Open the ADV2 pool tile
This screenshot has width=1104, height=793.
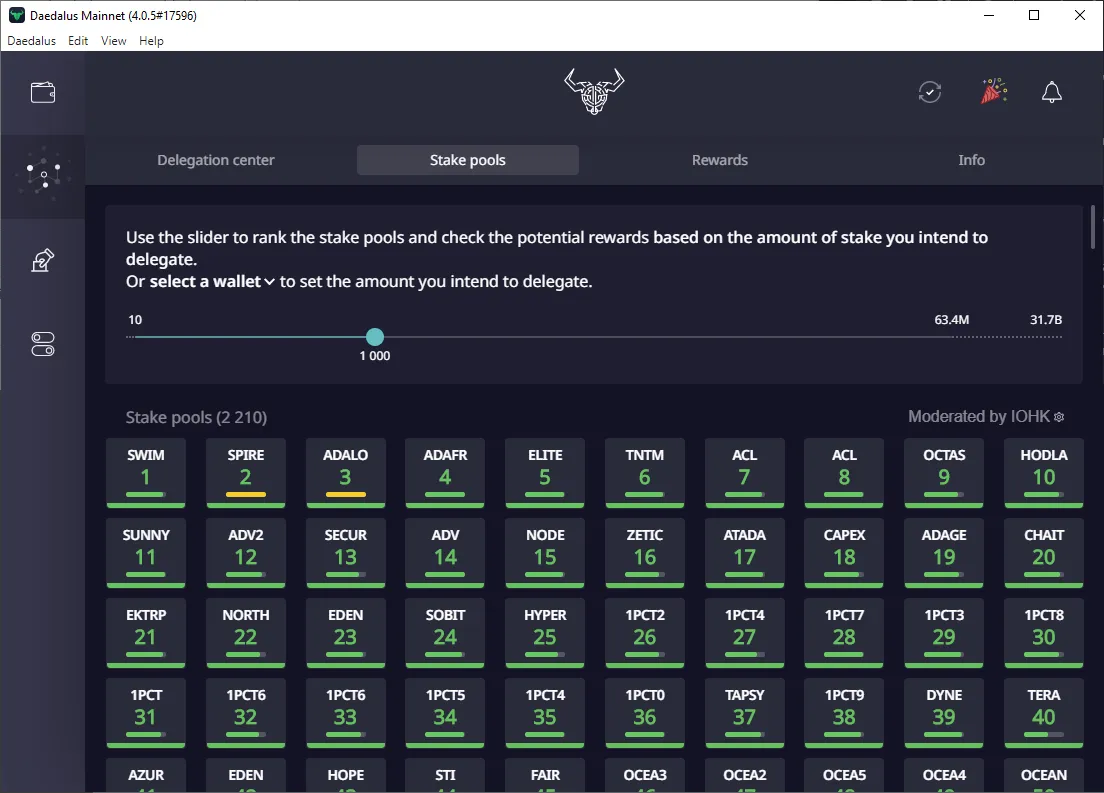click(x=246, y=553)
